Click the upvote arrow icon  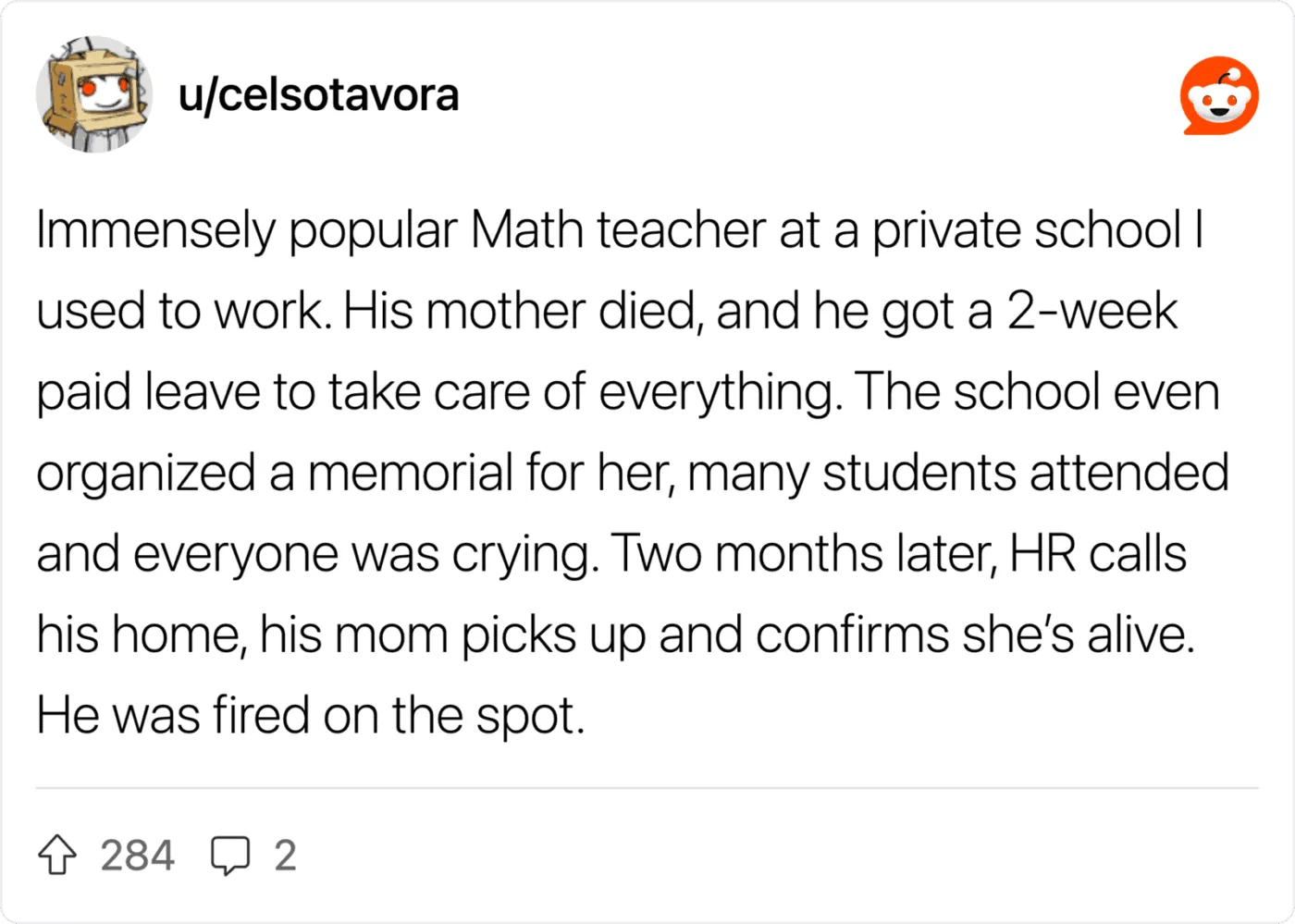pos(57,856)
